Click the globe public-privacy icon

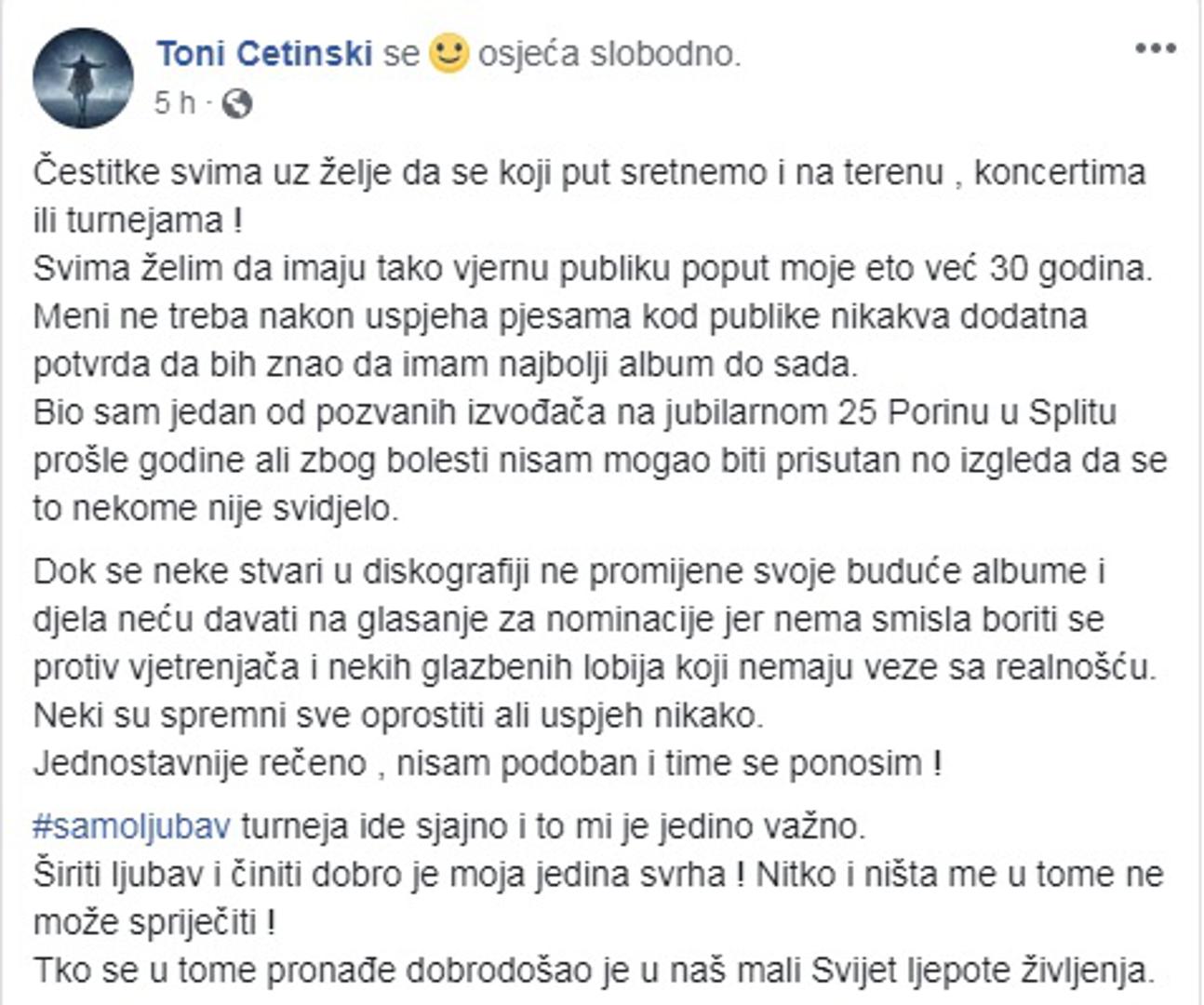(x=238, y=103)
